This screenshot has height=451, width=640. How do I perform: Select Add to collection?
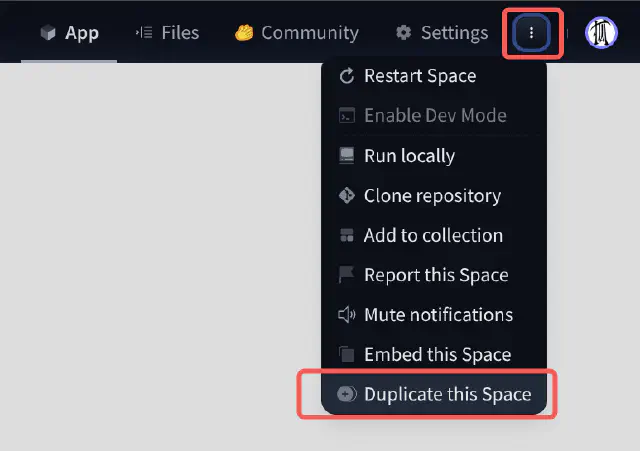point(433,236)
